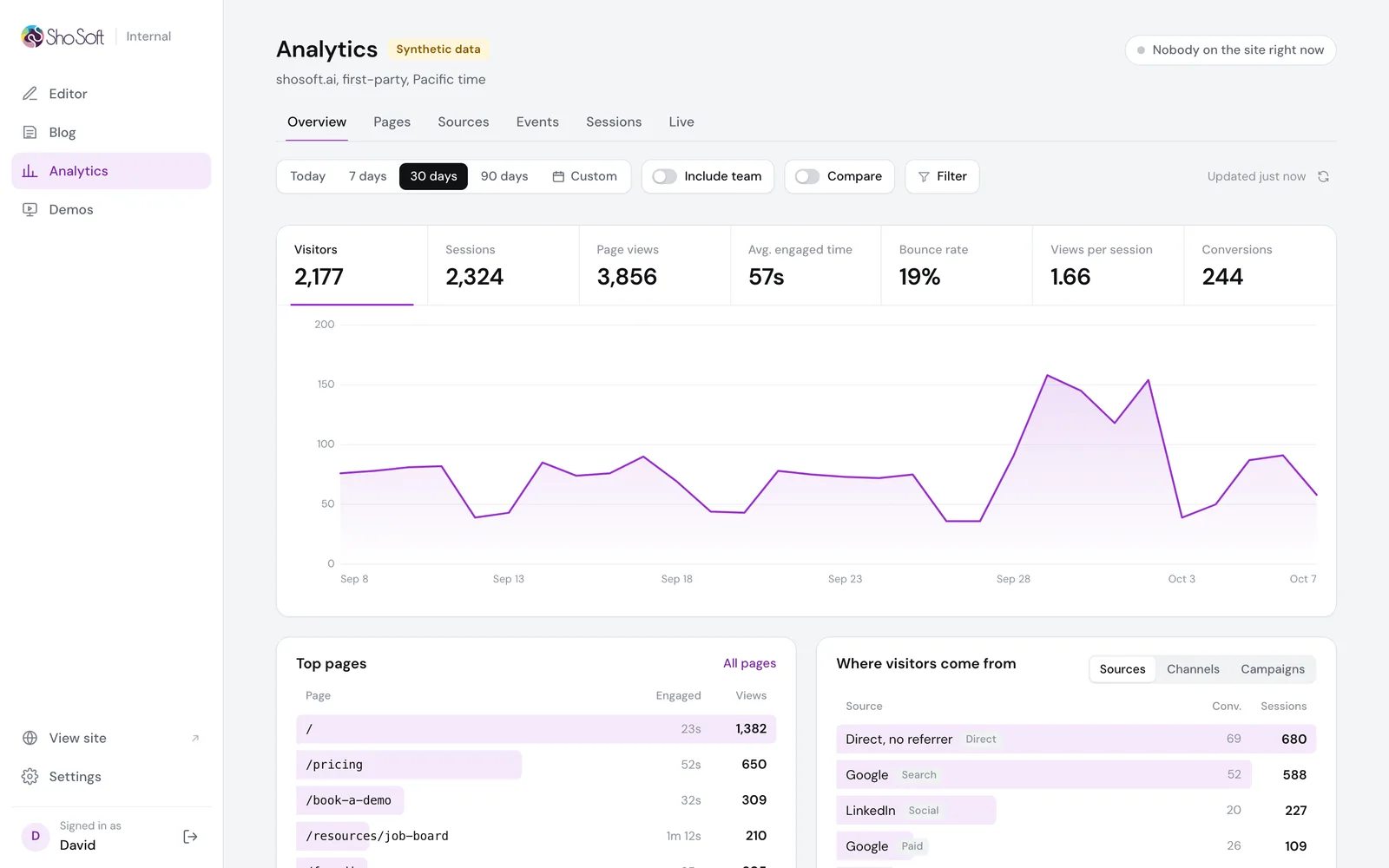The height and width of the screenshot is (868, 1389).
Task: Switch to the Sources tab in top navigation
Action: point(464,122)
